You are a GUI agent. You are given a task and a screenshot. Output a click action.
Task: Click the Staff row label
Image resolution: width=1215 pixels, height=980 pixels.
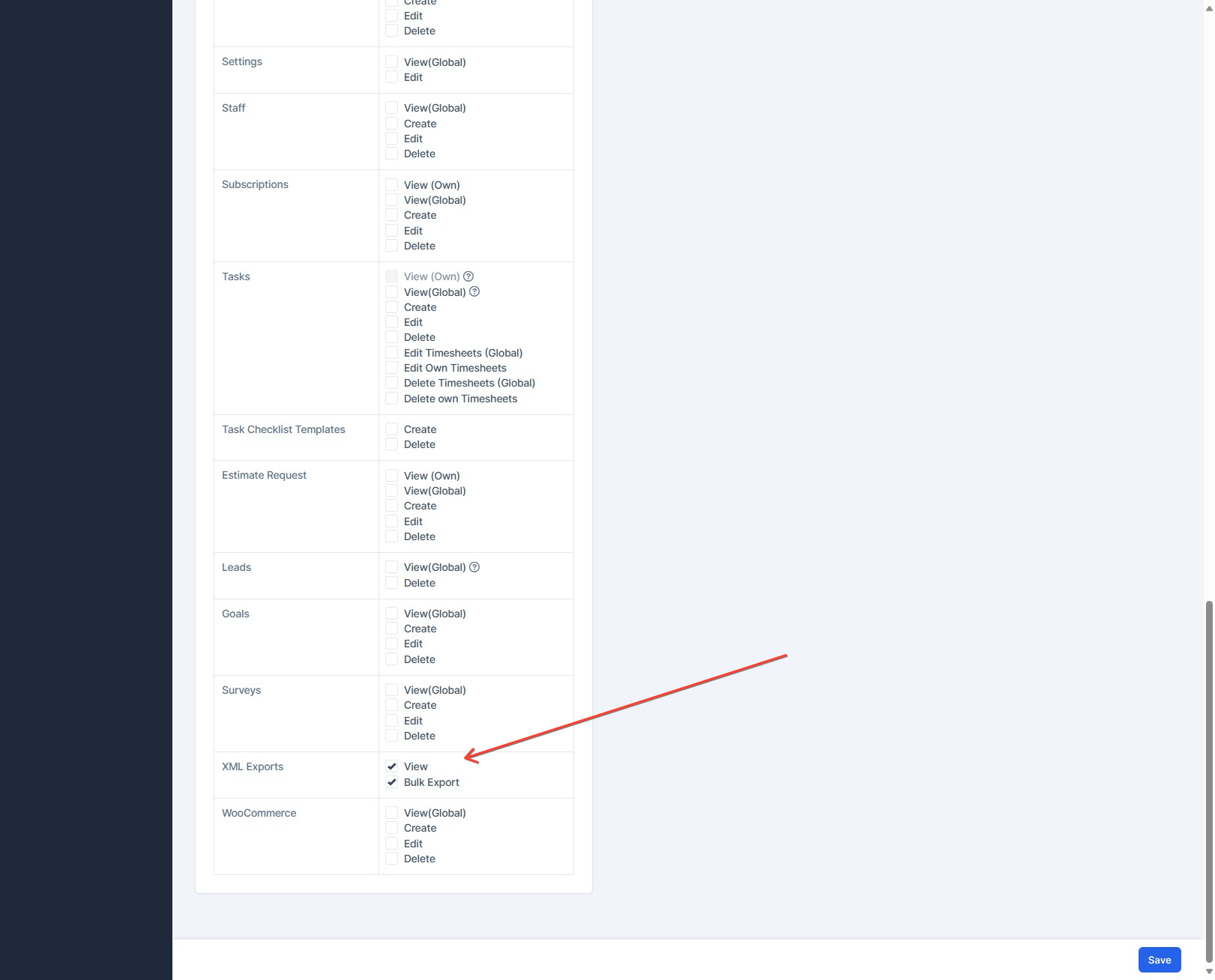(233, 108)
